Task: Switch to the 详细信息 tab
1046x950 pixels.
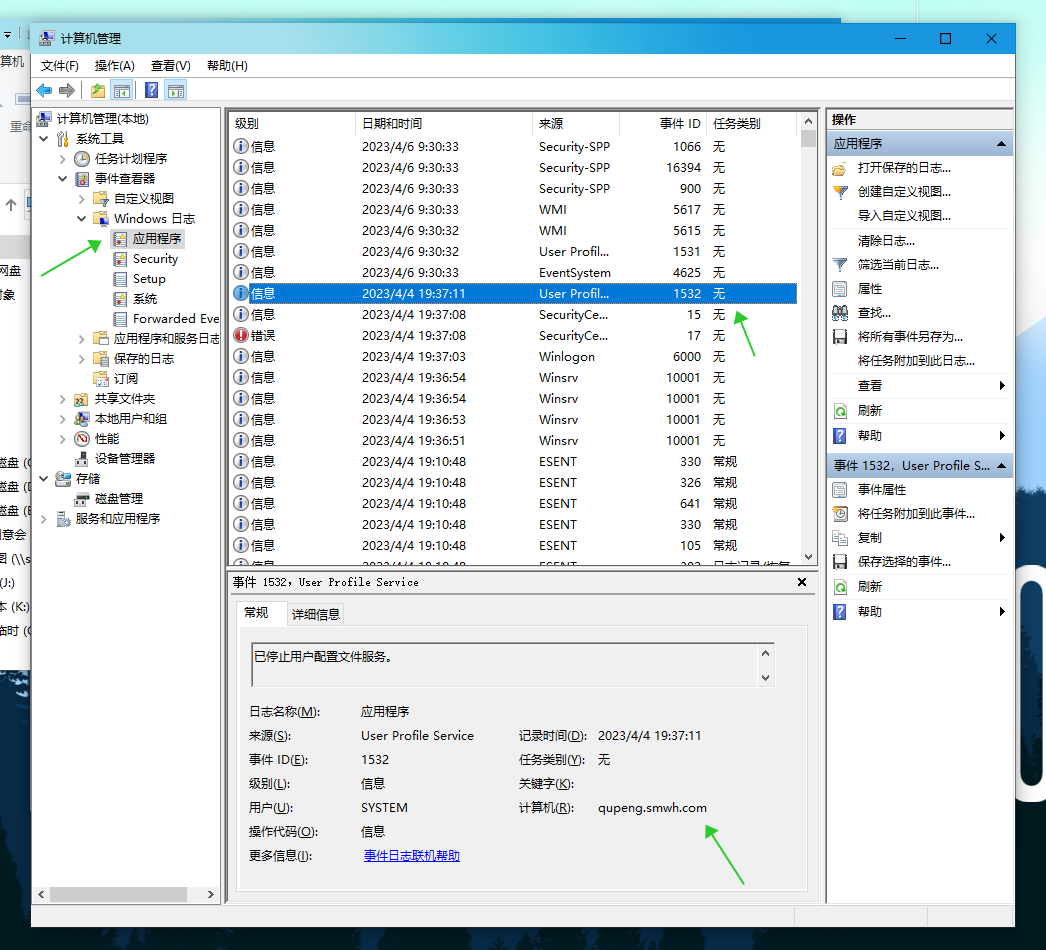Action: 315,614
